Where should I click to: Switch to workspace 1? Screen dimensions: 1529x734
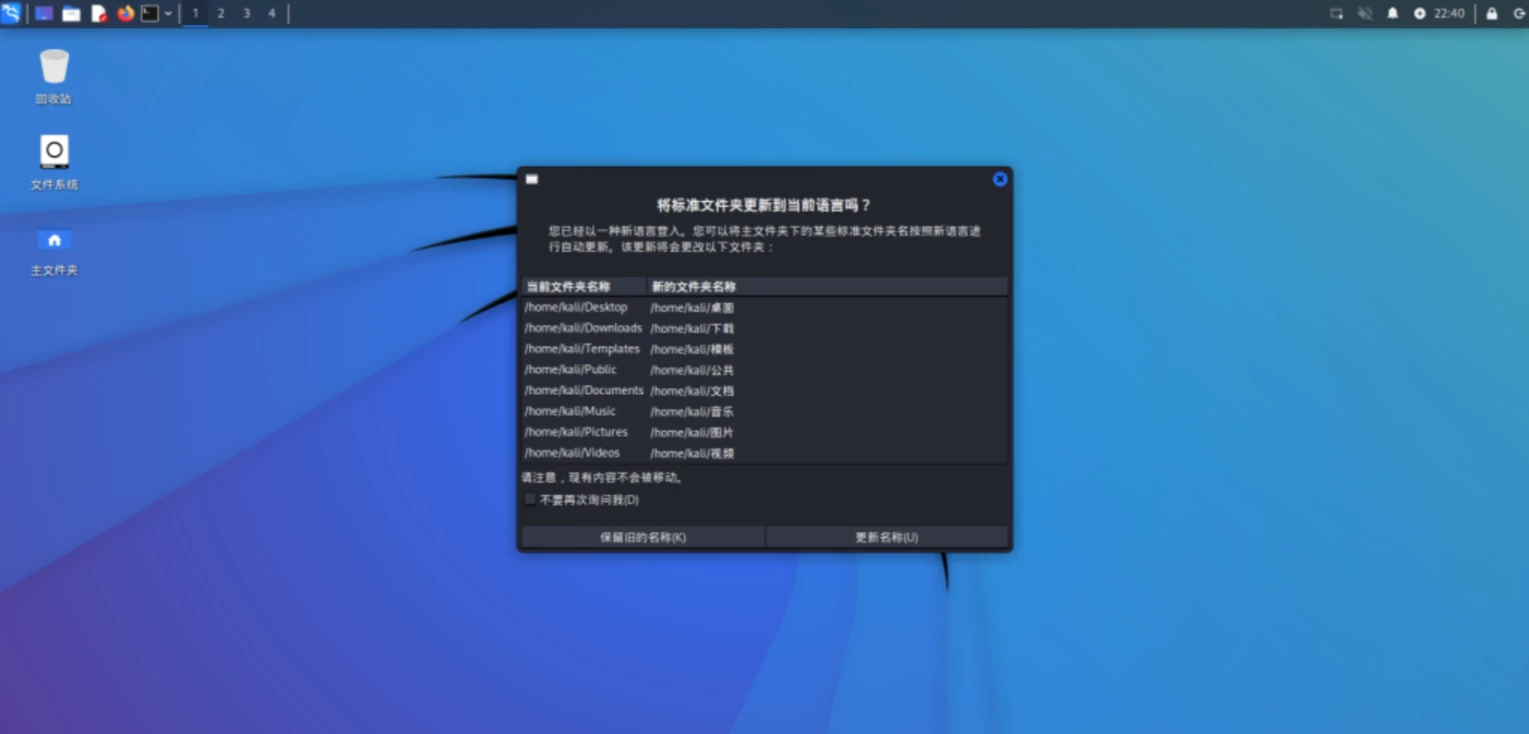point(195,14)
